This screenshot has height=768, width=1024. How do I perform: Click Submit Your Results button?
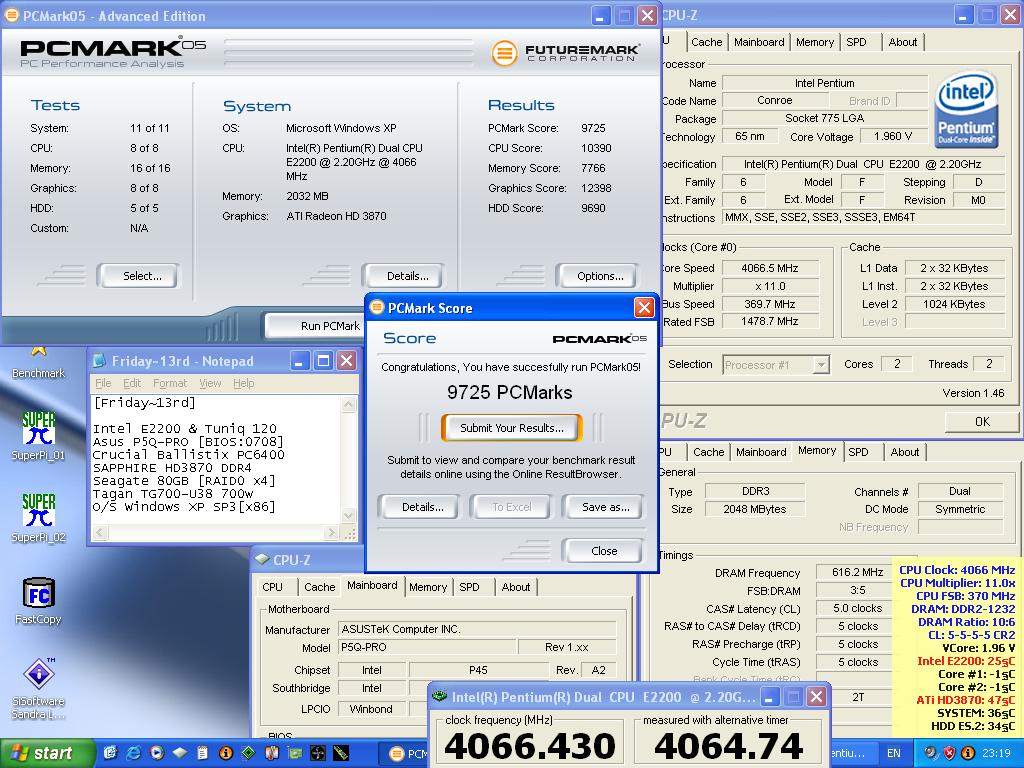(511, 428)
